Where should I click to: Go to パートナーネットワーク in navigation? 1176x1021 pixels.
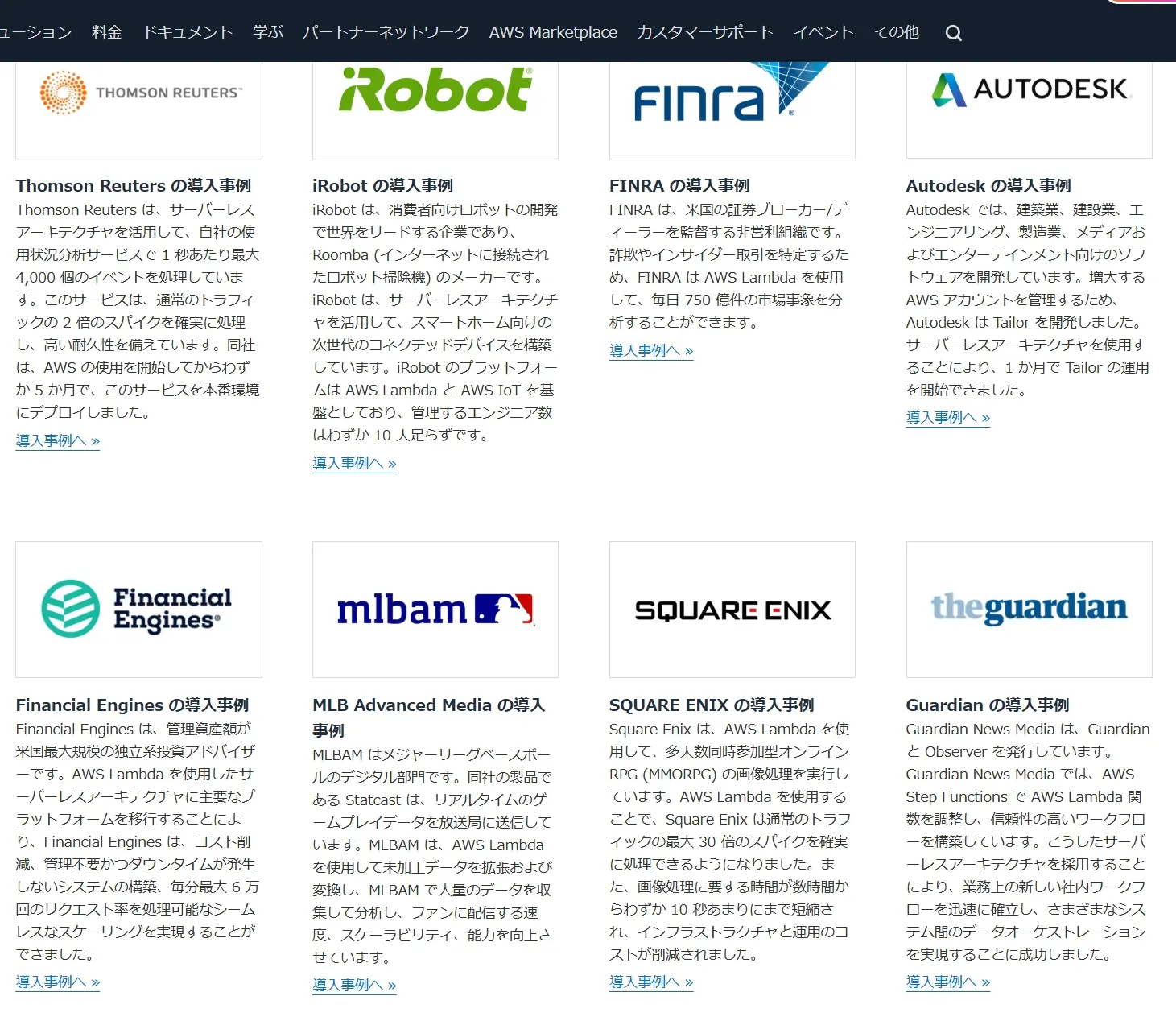pos(386,32)
